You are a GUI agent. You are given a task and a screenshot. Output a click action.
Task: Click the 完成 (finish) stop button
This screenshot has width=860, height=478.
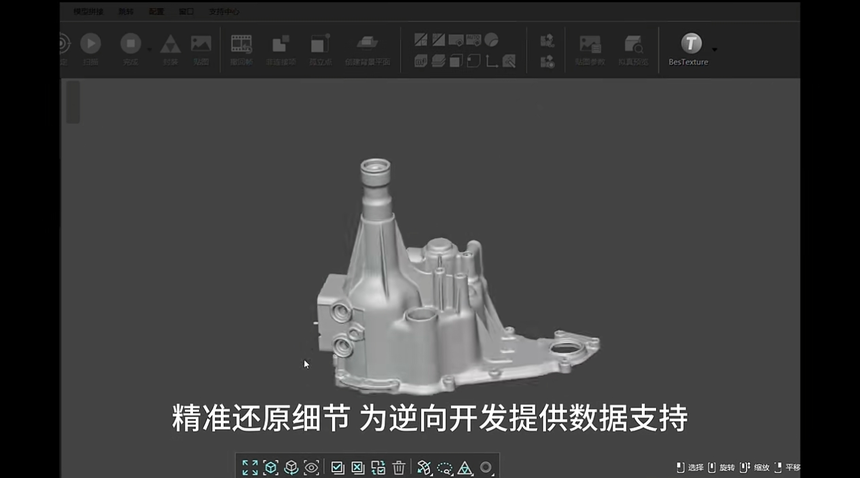click(131, 43)
